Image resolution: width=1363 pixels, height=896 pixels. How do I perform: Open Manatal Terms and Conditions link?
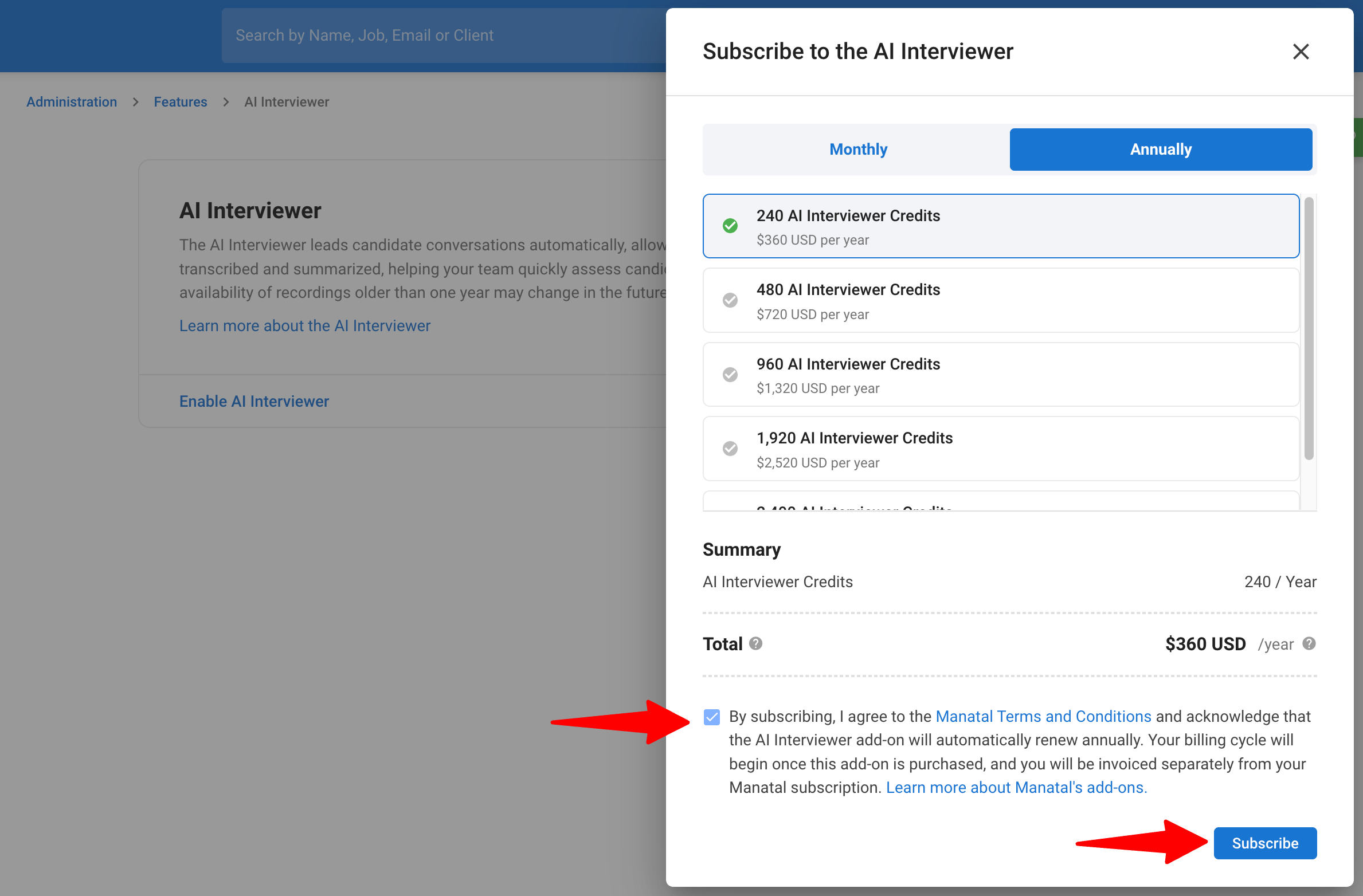1043,716
